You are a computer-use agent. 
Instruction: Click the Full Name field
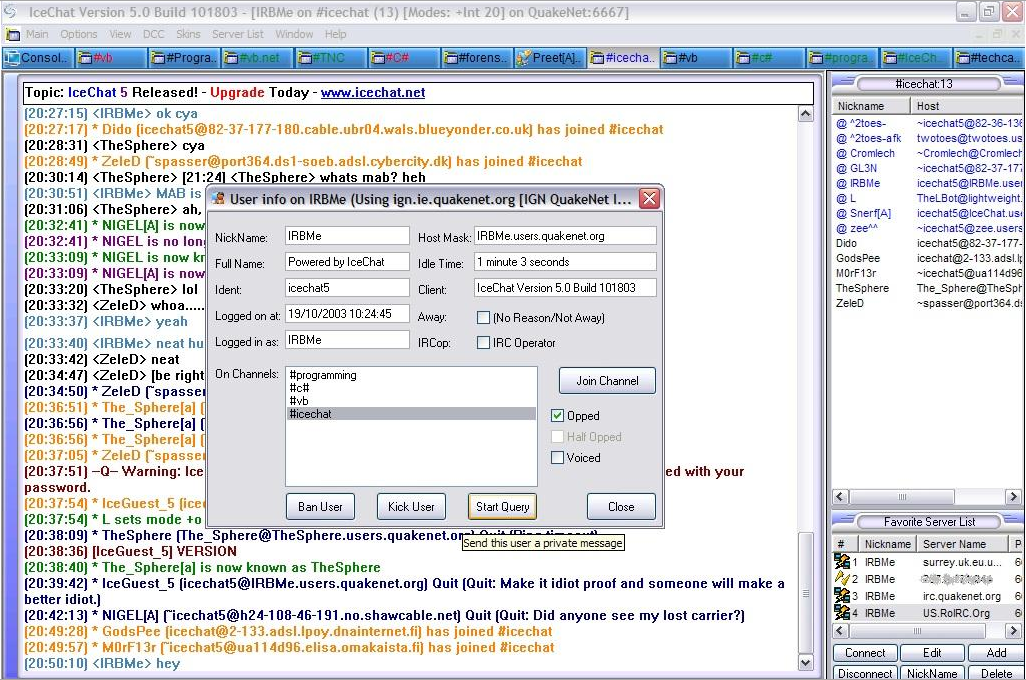[347, 262]
